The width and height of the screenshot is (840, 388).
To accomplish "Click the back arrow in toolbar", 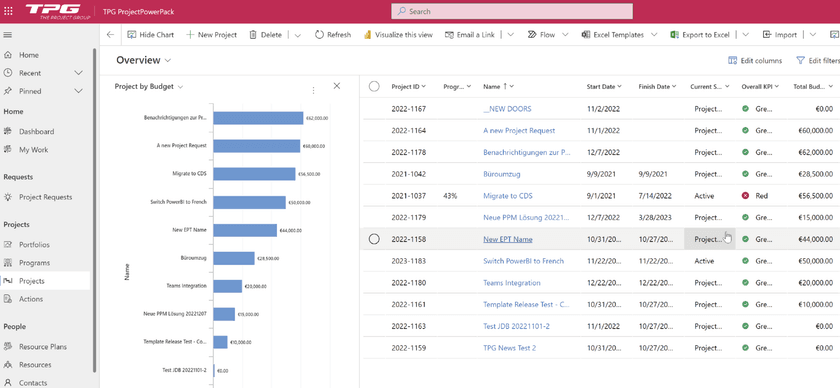I will pyautogui.click(x=110, y=35).
